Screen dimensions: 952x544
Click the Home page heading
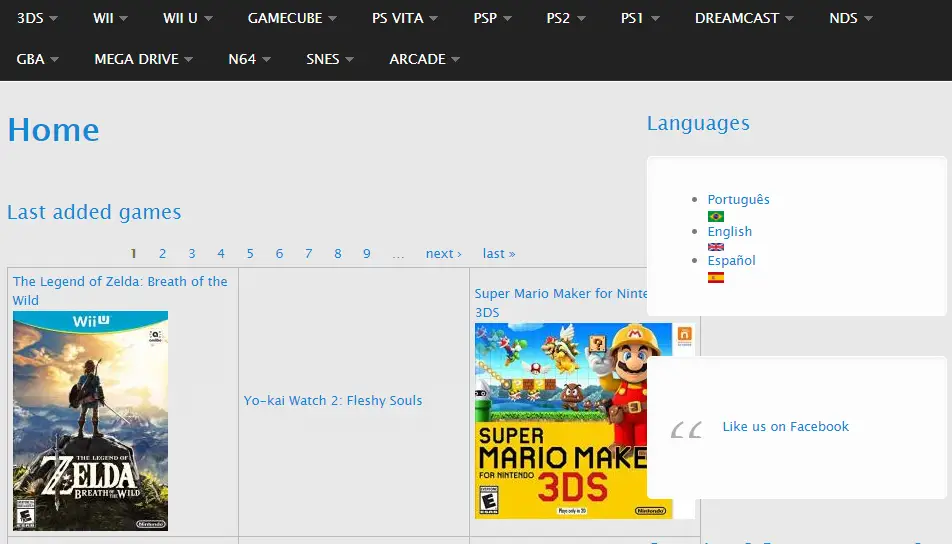[53, 130]
